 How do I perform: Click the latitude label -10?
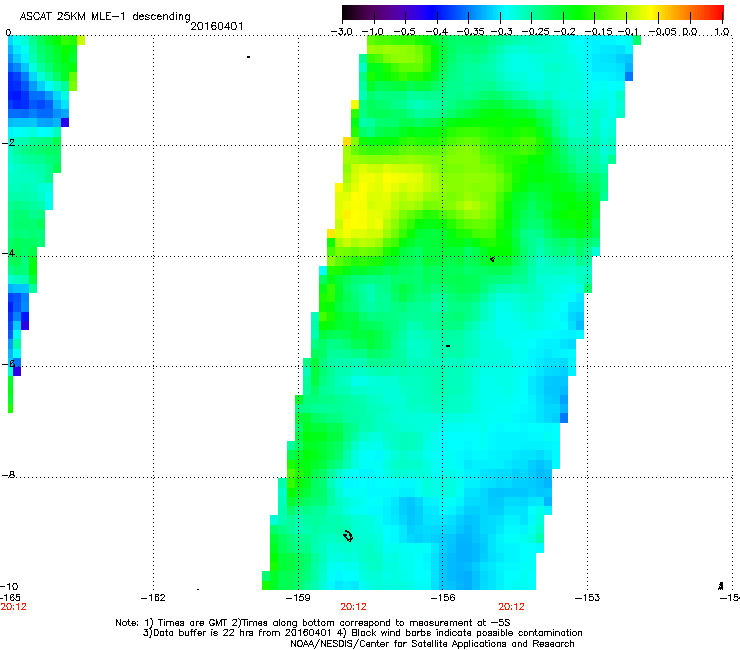[x=9, y=586]
